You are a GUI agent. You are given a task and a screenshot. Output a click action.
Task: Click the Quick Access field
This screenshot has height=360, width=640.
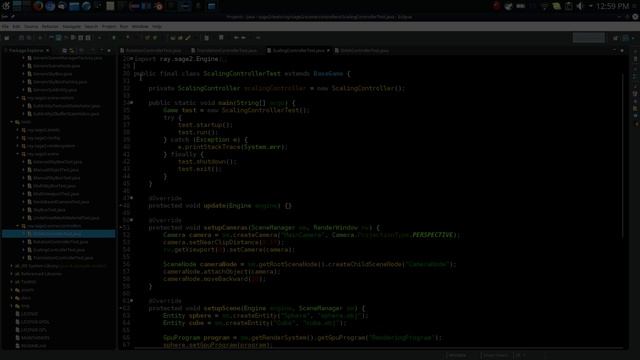click(x=589, y=38)
